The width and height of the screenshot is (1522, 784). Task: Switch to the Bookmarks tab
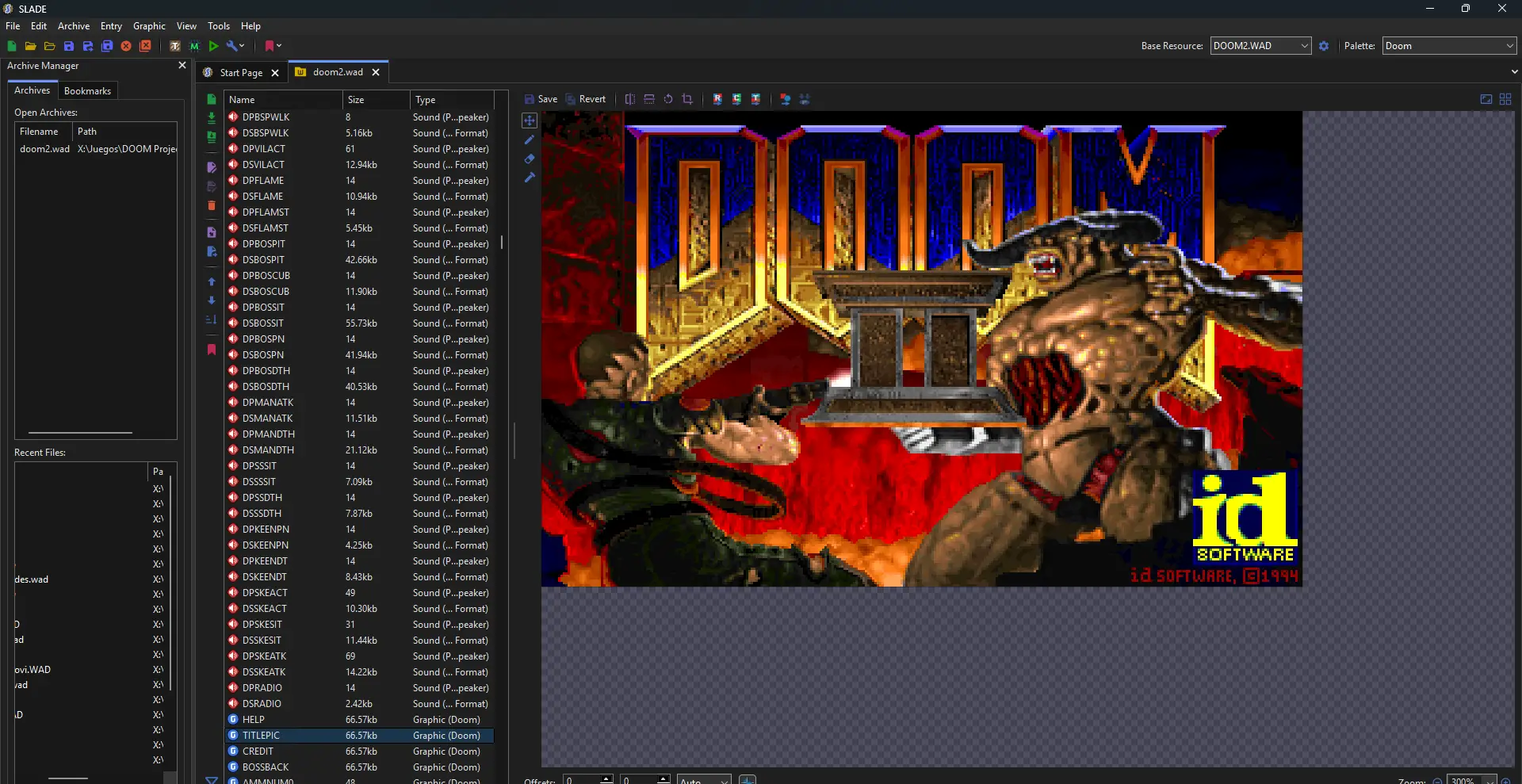coord(87,91)
